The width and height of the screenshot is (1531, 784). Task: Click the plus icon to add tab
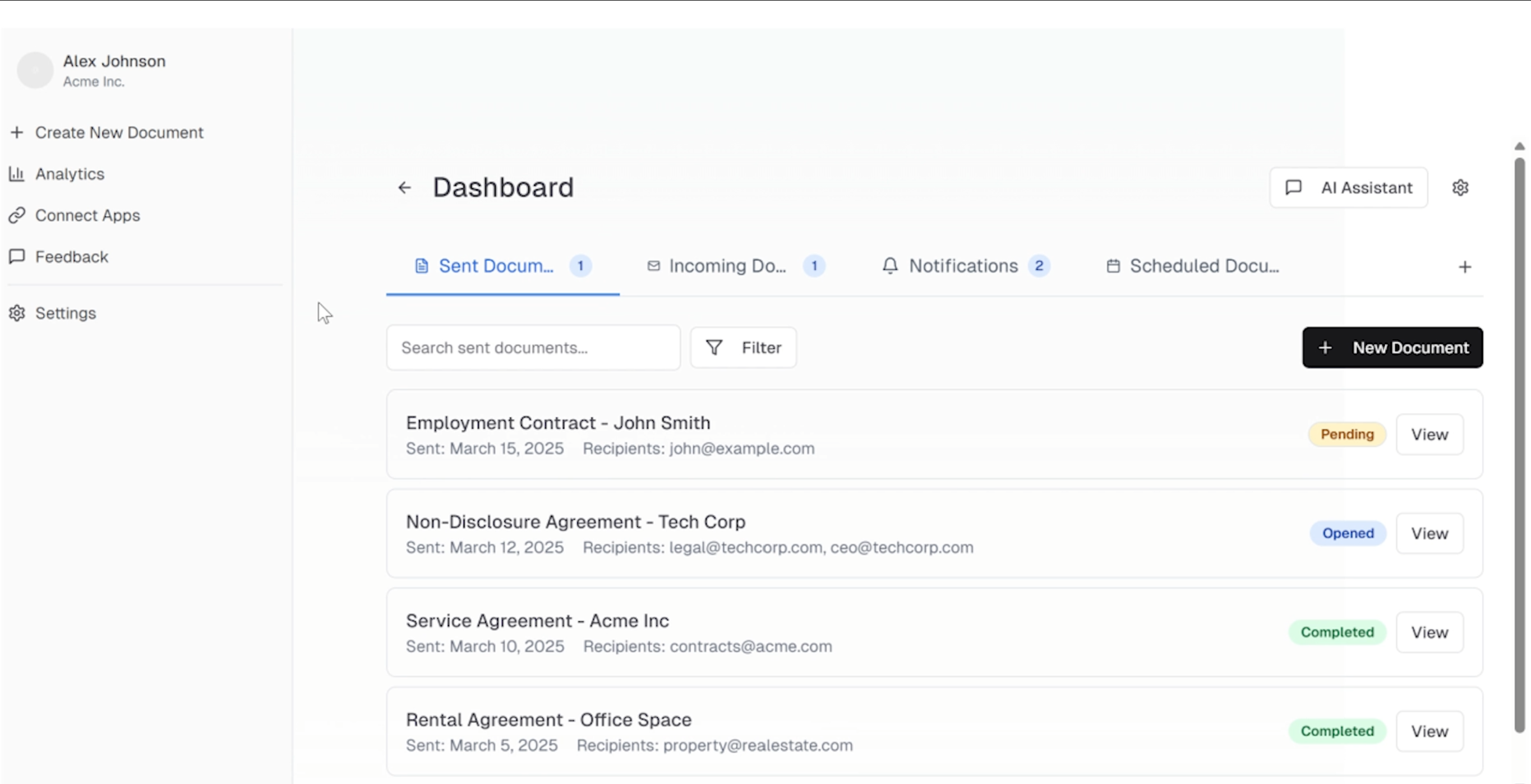1464,267
